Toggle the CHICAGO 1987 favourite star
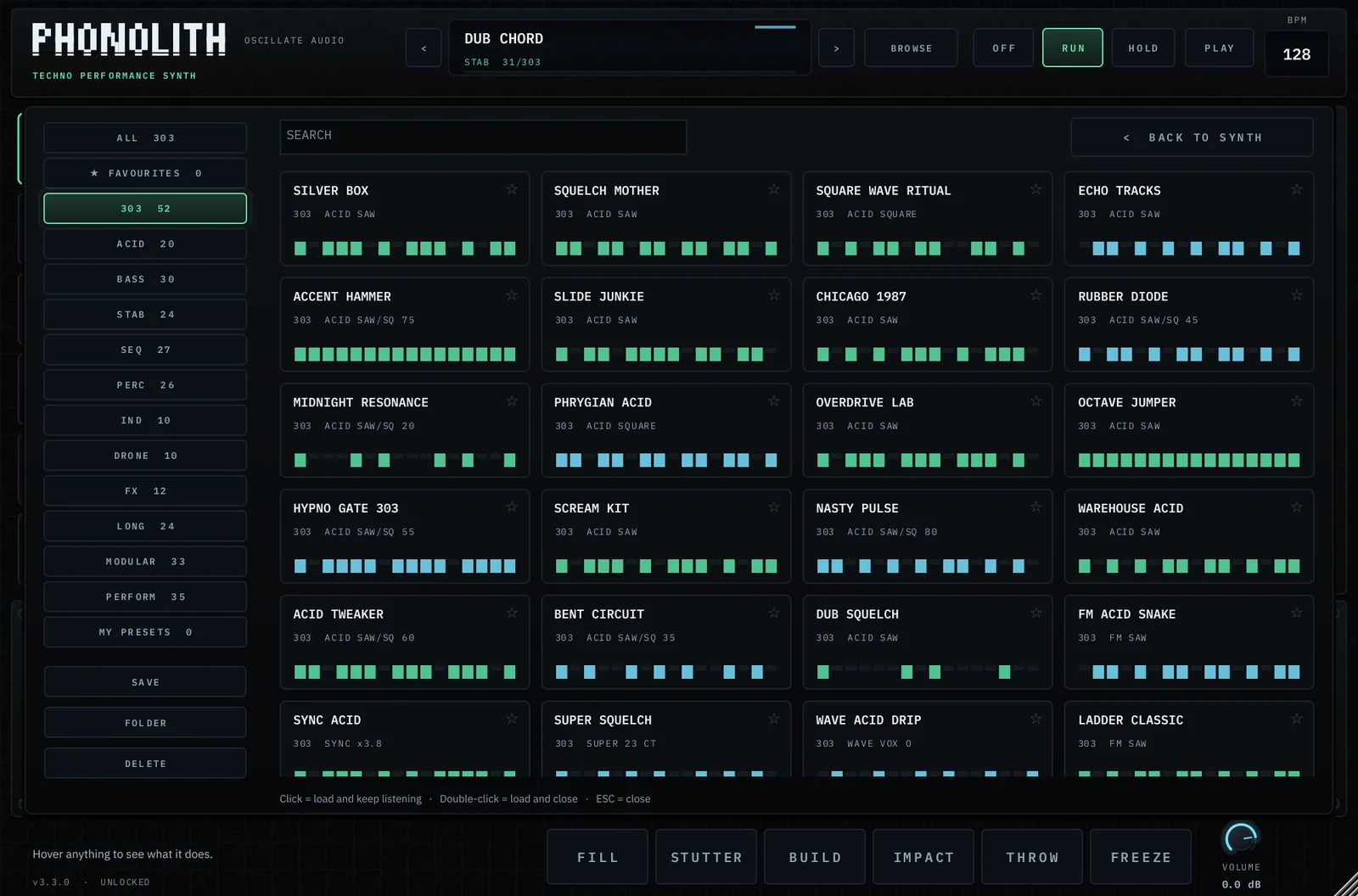The height and width of the screenshot is (896, 1358). point(1035,295)
